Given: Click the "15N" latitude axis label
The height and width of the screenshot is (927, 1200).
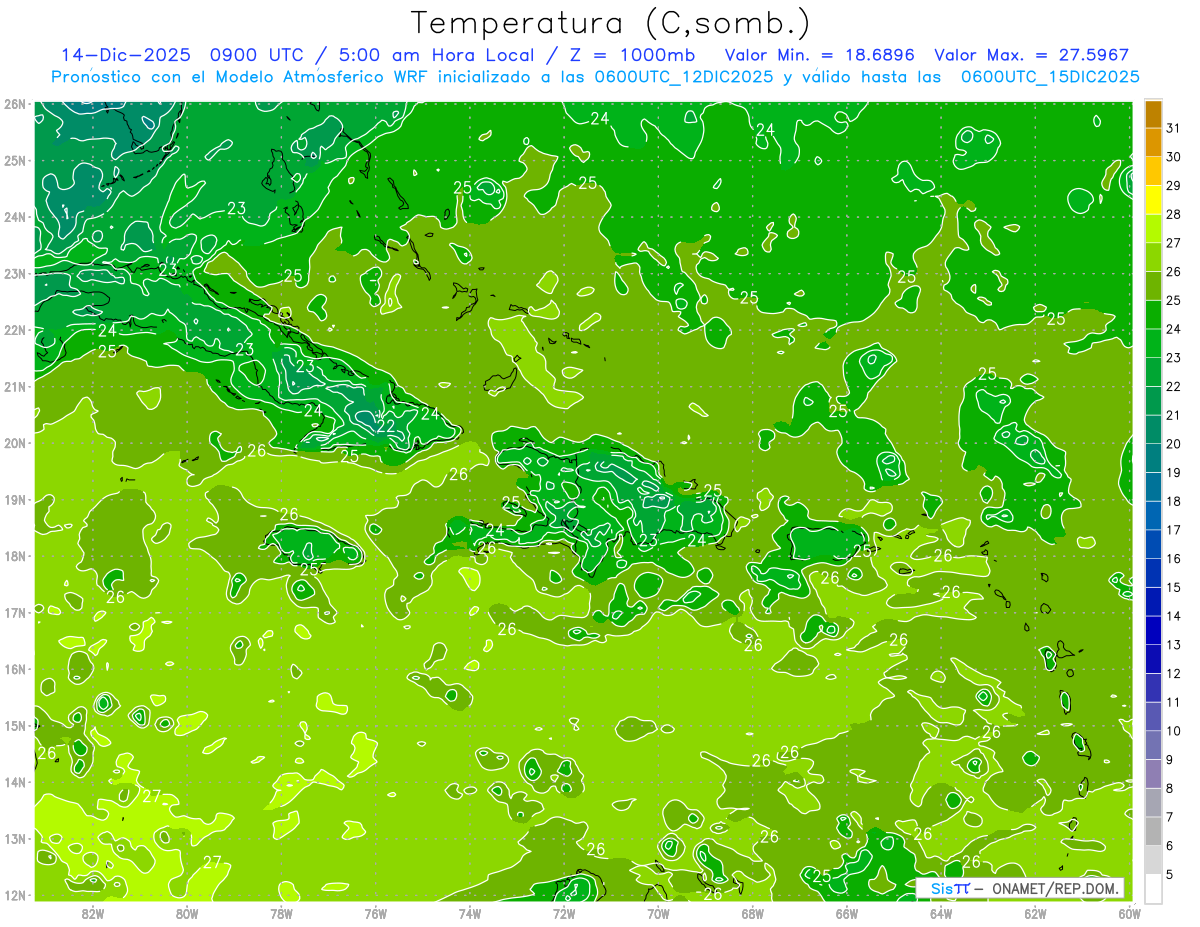Looking at the screenshot, I should click(15, 726).
